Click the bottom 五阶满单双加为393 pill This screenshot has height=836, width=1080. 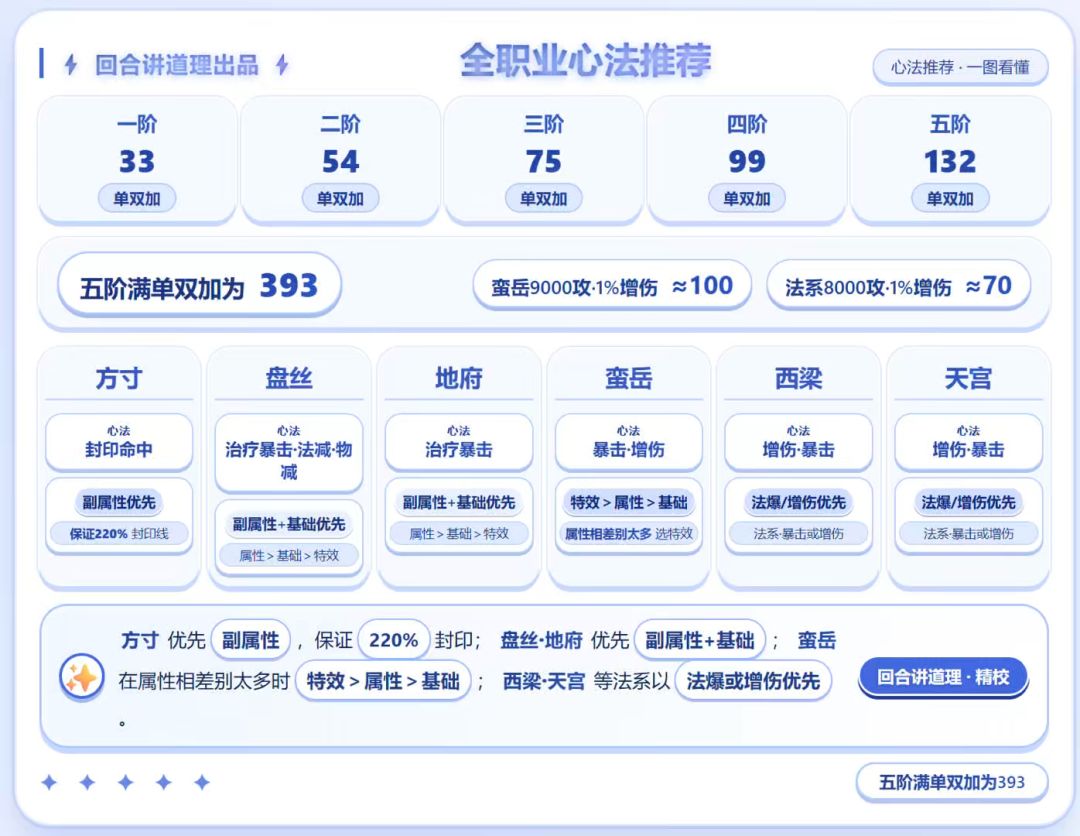coord(952,782)
